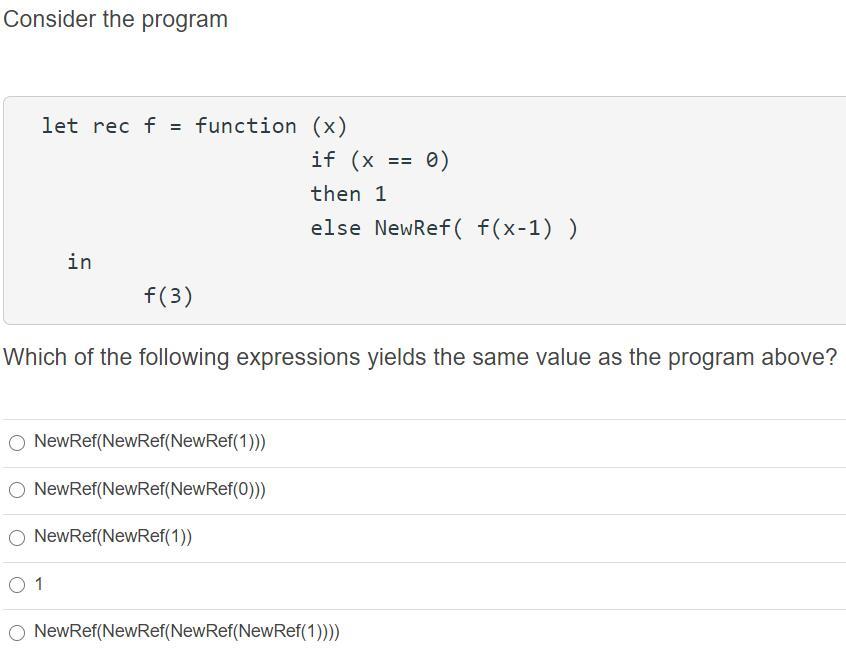Image resolution: width=846 pixels, height=664 pixels.
Task: Click the if (x == 0) condition line
Action: pos(382,159)
